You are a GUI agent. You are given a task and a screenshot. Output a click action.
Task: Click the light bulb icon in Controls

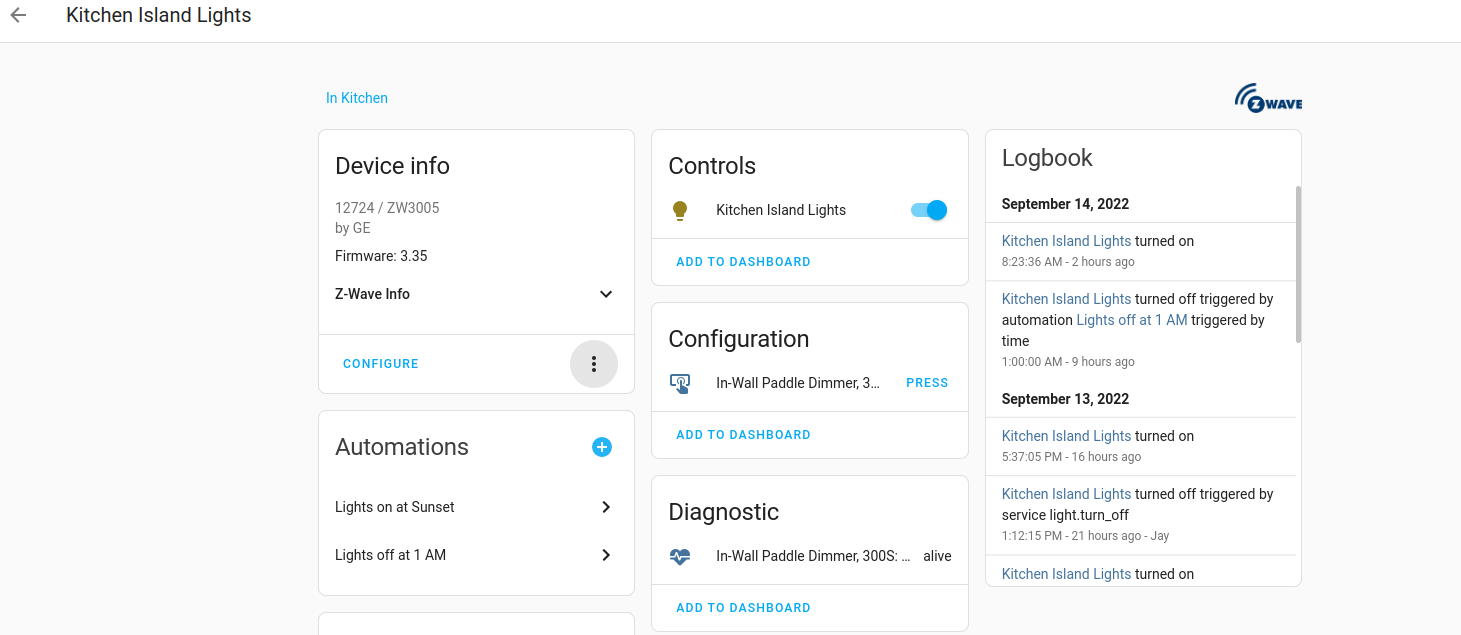[680, 210]
